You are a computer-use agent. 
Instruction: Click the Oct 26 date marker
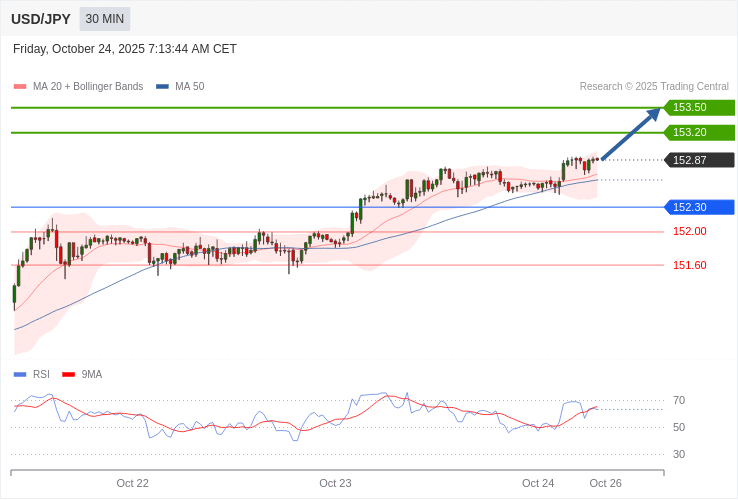coord(605,483)
